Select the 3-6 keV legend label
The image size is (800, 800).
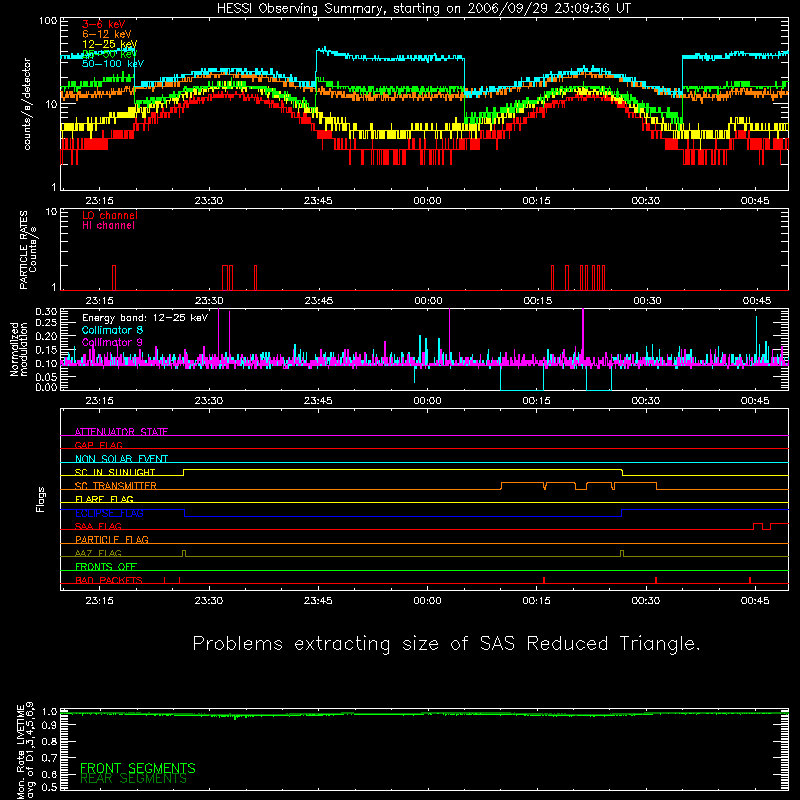tap(104, 24)
